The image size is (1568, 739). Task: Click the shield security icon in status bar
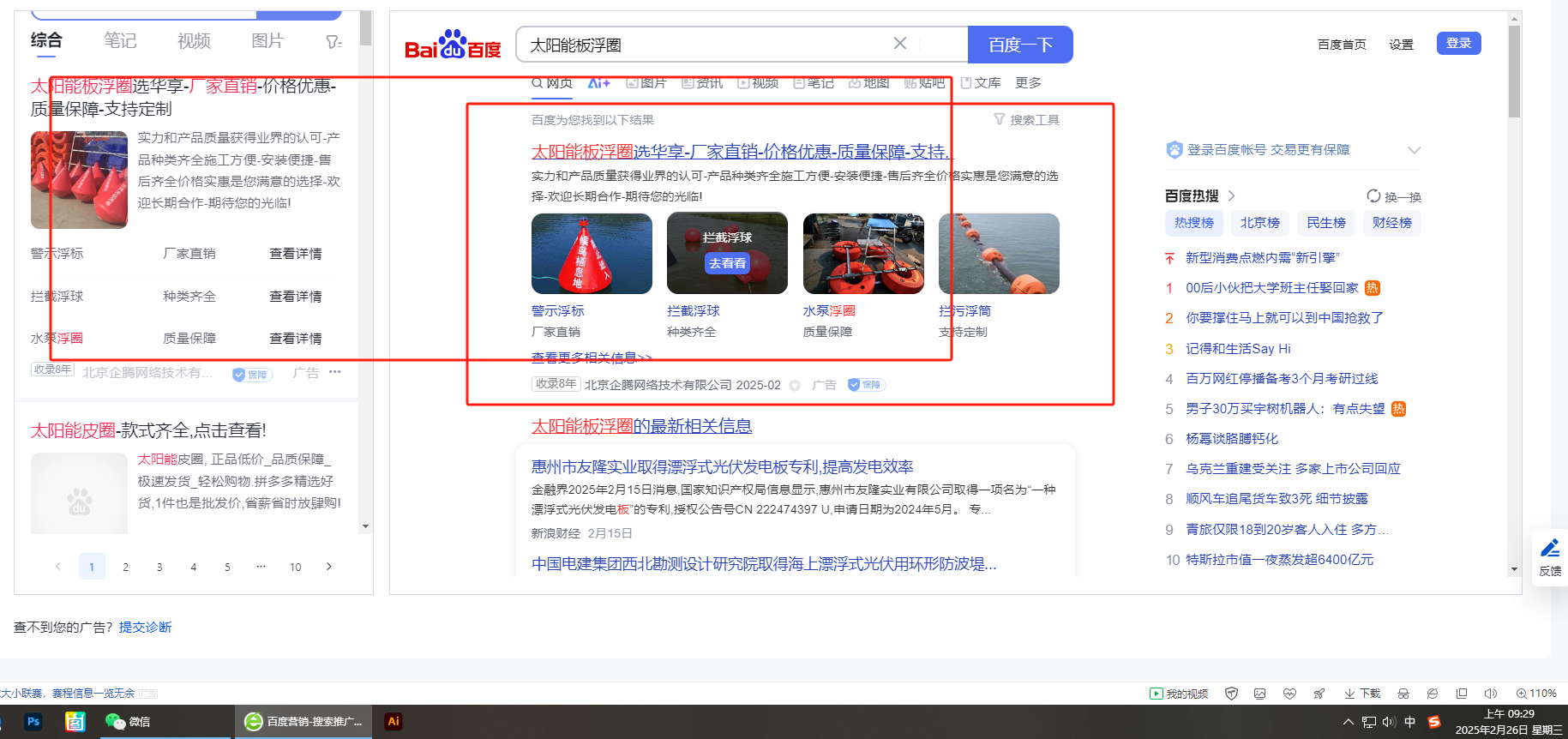pos(1232,694)
